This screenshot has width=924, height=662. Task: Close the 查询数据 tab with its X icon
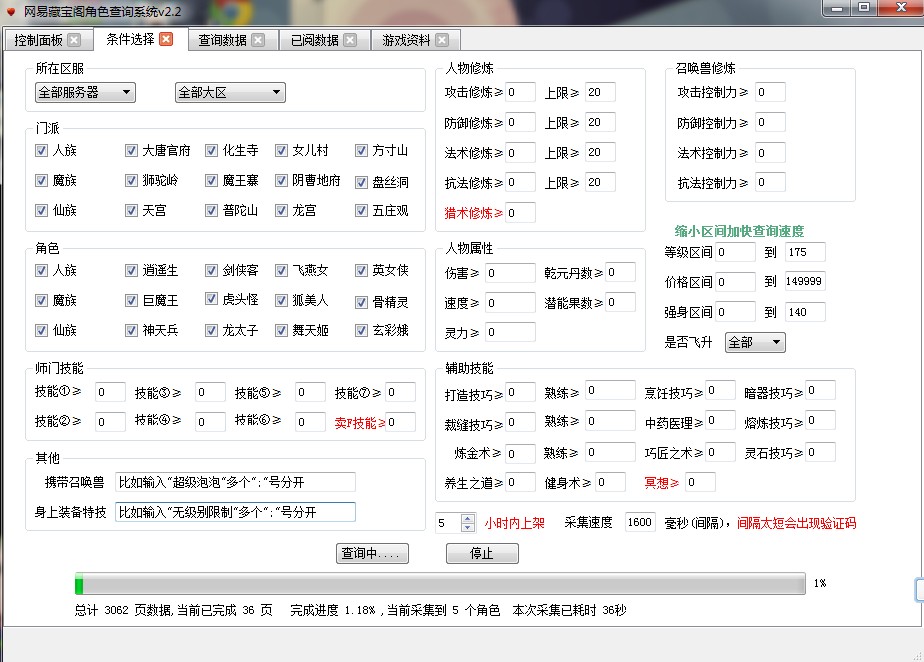click(x=258, y=40)
